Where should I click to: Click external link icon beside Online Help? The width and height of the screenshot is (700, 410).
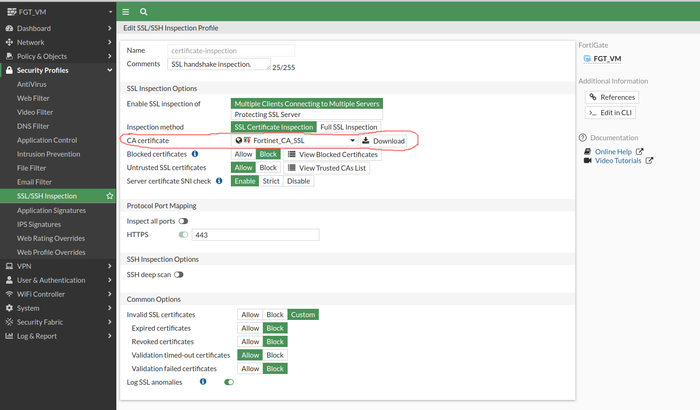[639, 151]
